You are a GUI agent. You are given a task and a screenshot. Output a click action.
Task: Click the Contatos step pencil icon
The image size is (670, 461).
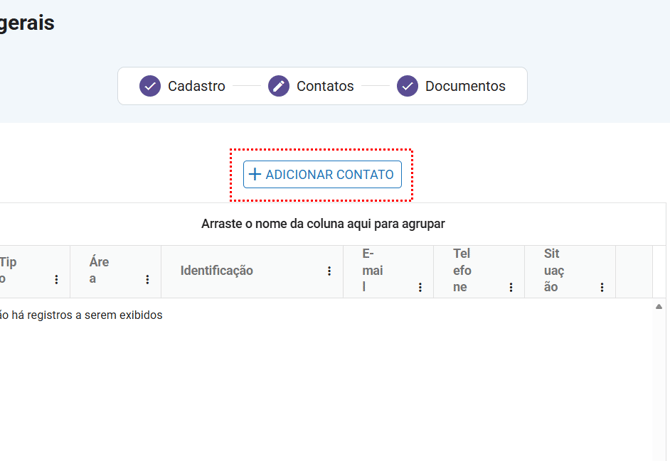tap(279, 86)
